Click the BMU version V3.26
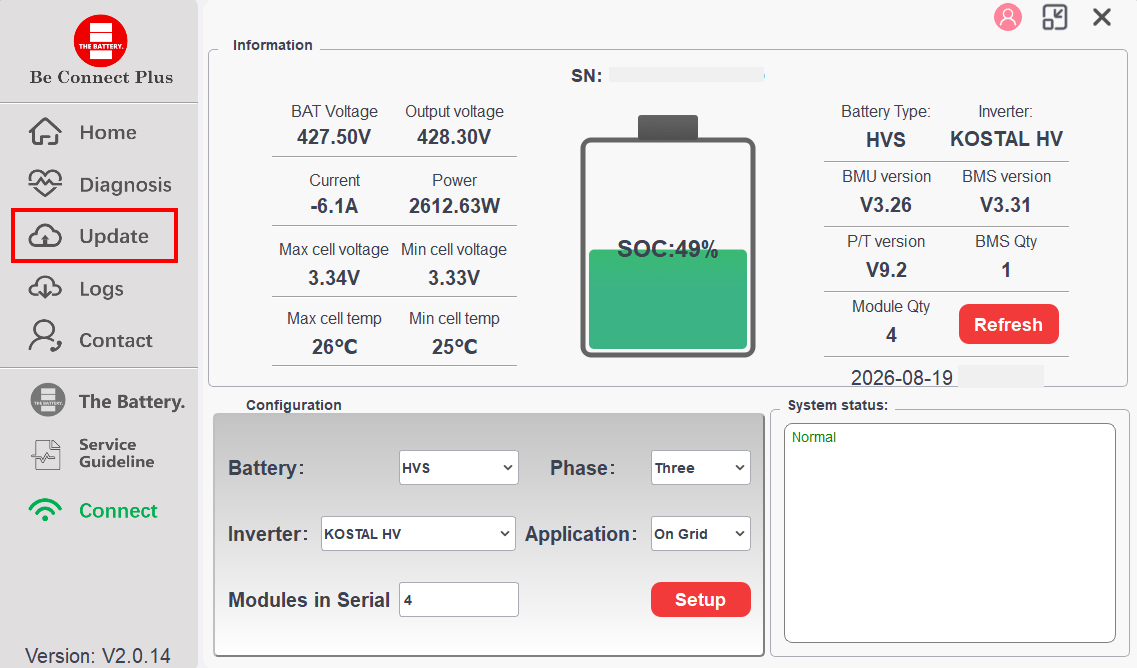The image size is (1137, 668). (885, 205)
